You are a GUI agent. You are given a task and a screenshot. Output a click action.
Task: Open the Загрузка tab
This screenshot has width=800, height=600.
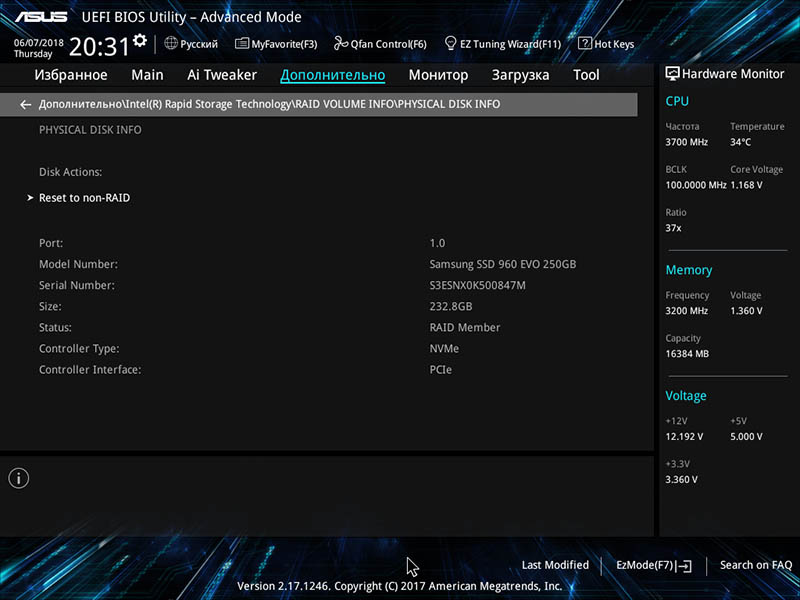(x=520, y=75)
